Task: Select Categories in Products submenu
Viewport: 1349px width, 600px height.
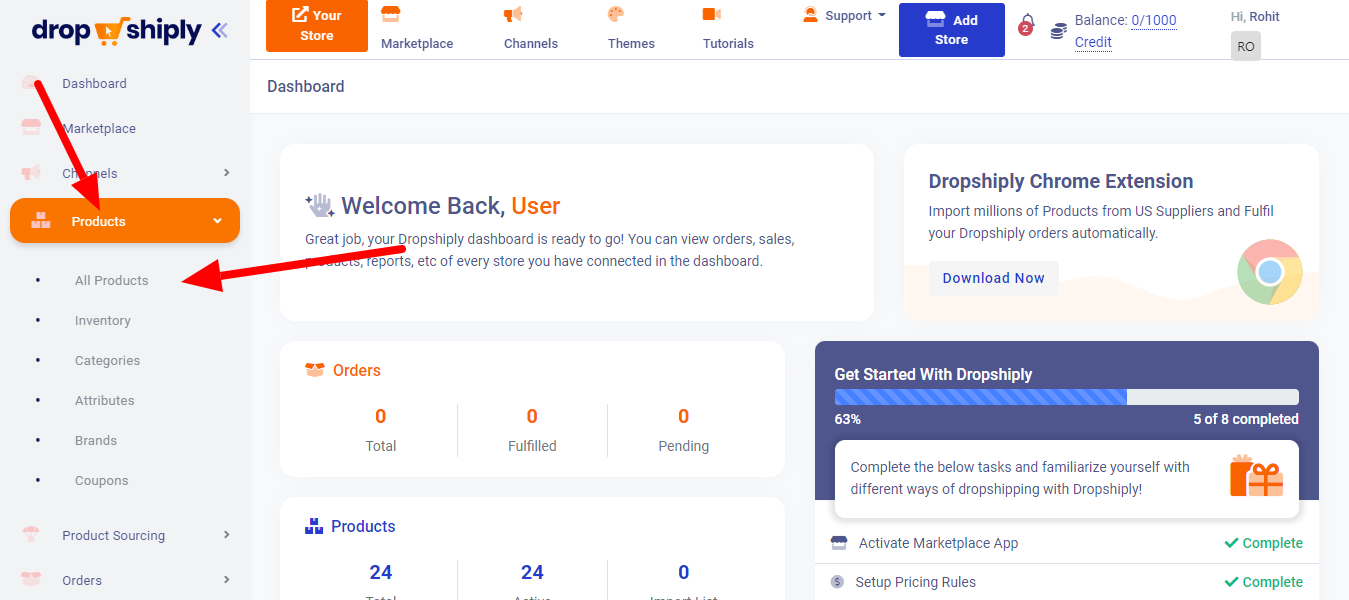Action: [x=107, y=361]
